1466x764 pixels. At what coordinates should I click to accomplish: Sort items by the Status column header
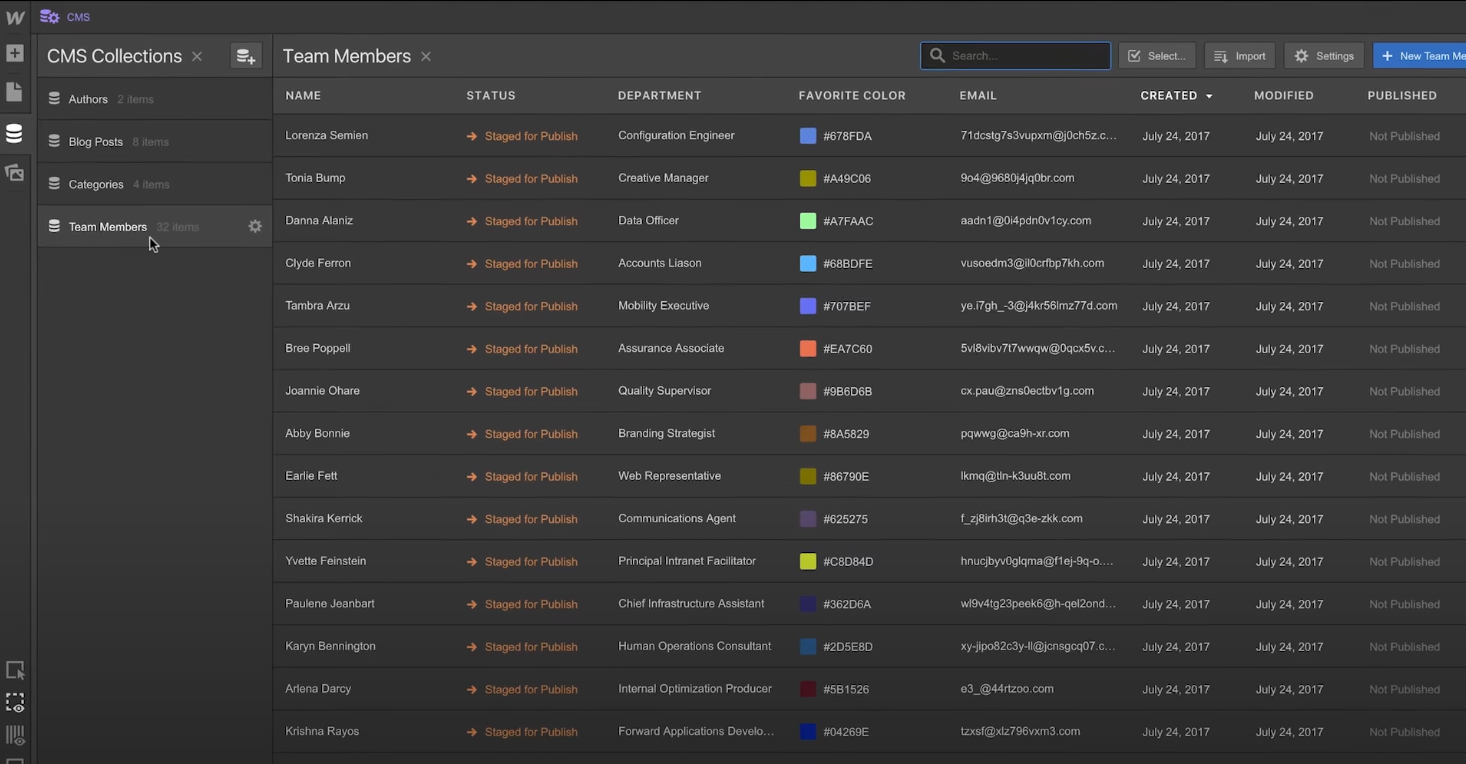(491, 96)
